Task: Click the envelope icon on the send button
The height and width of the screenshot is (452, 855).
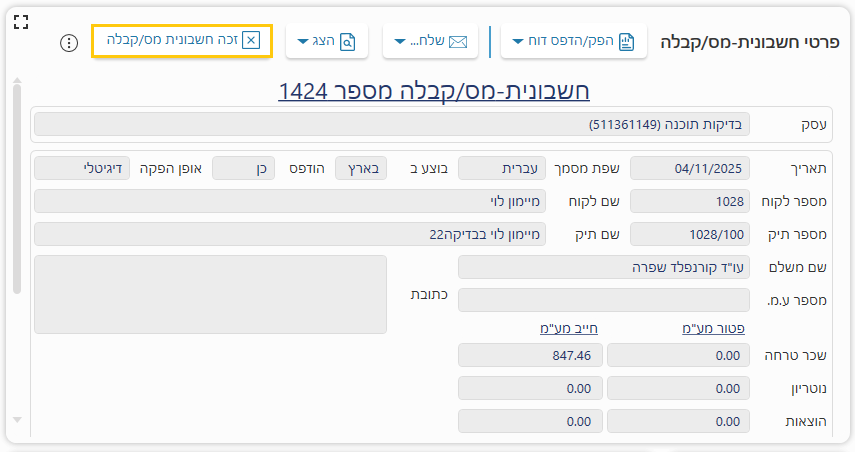Action: point(458,42)
